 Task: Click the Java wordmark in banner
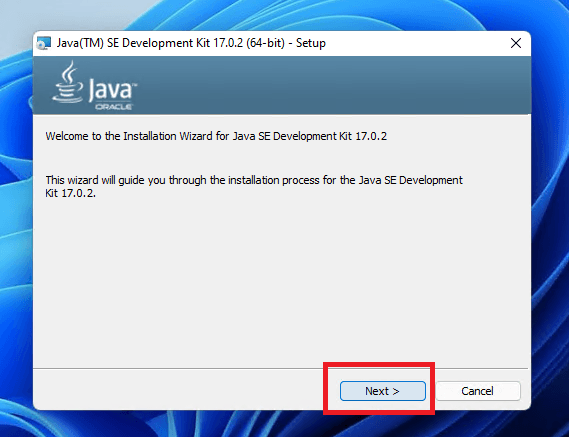[x=110, y=89]
